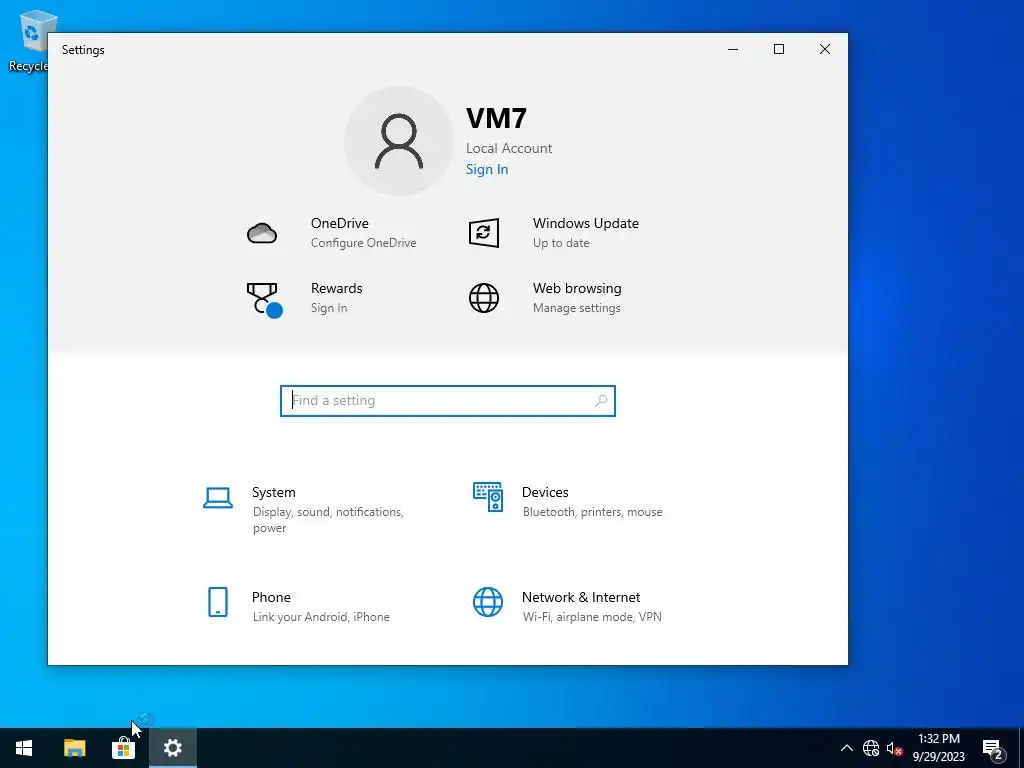The image size is (1024, 768).
Task: Click Link your Android, iPhone description
Action: (x=321, y=616)
